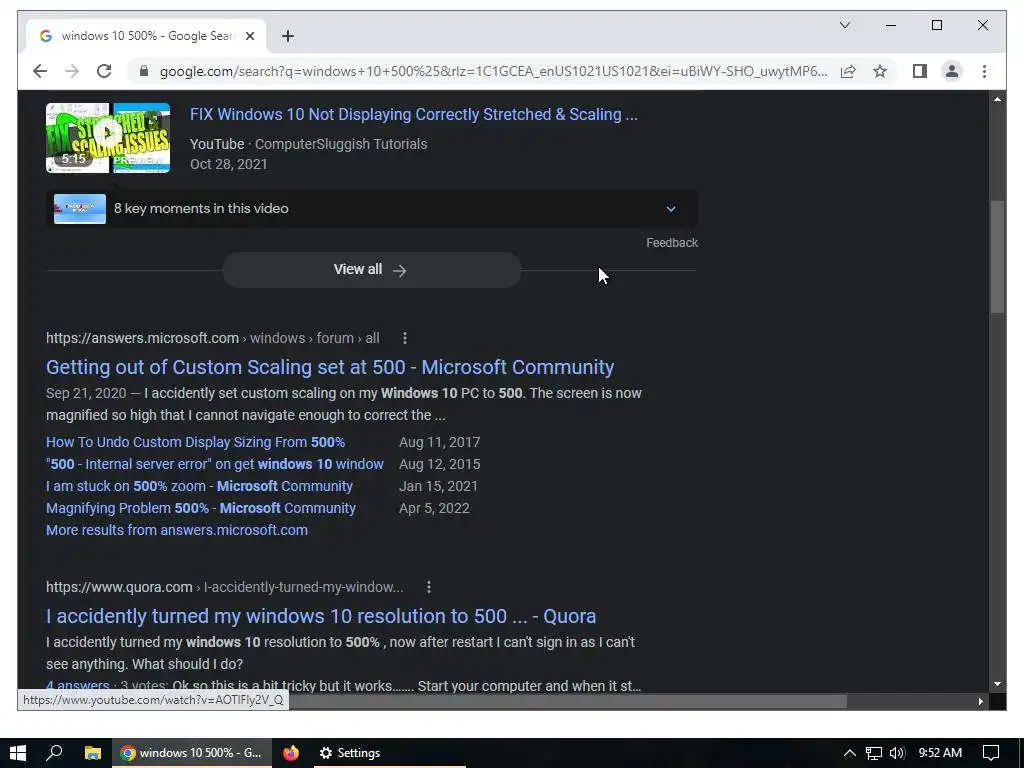This screenshot has width=1024, height=768.
Task: Open the notification center icon
Action: coord(991,753)
